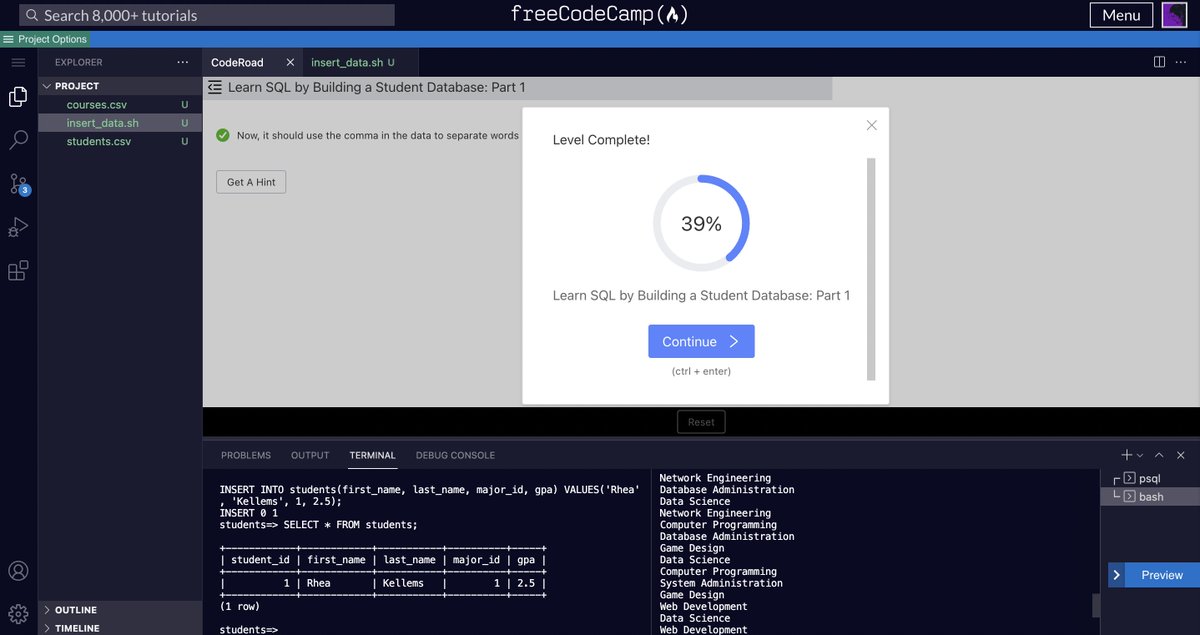Viewport: 1200px width, 635px height.
Task: Click the Level Complete! heading
Action: [601, 140]
